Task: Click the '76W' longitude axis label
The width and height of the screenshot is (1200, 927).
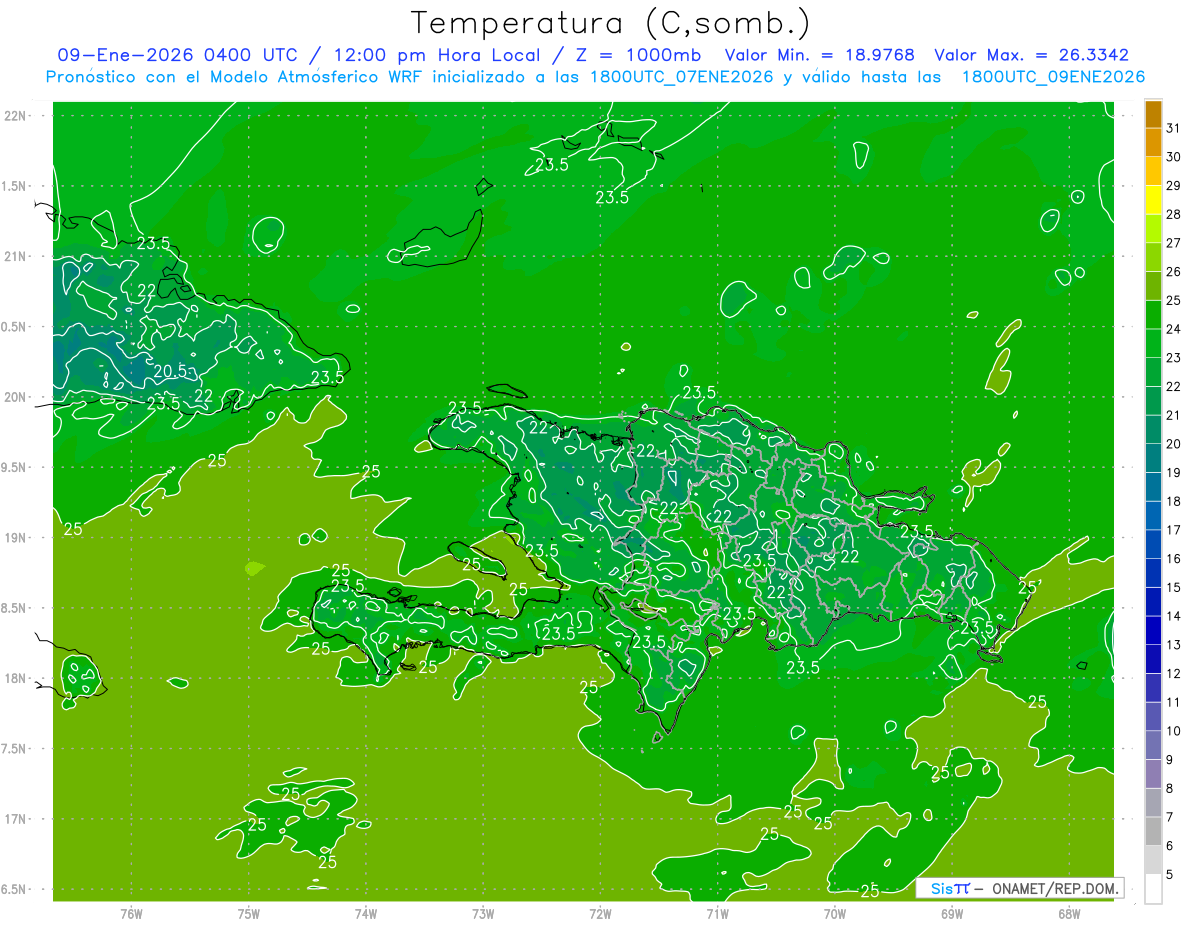Action: 131,913
